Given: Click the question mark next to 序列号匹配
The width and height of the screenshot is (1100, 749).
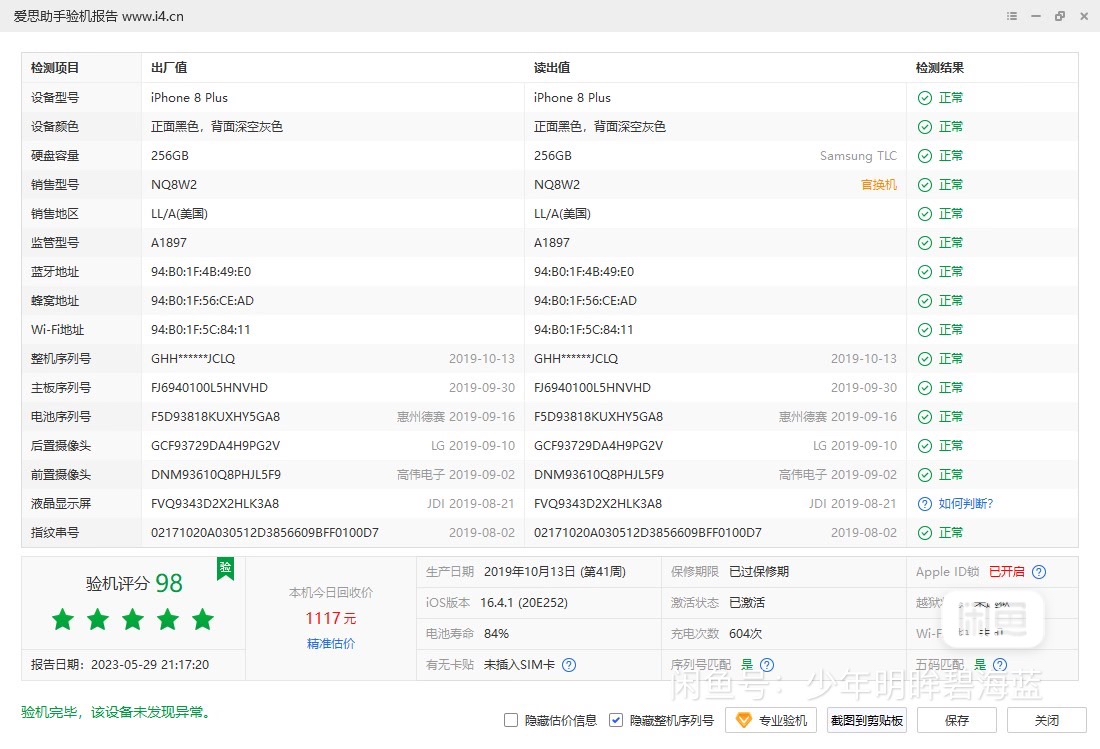Looking at the screenshot, I should (766, 664).
